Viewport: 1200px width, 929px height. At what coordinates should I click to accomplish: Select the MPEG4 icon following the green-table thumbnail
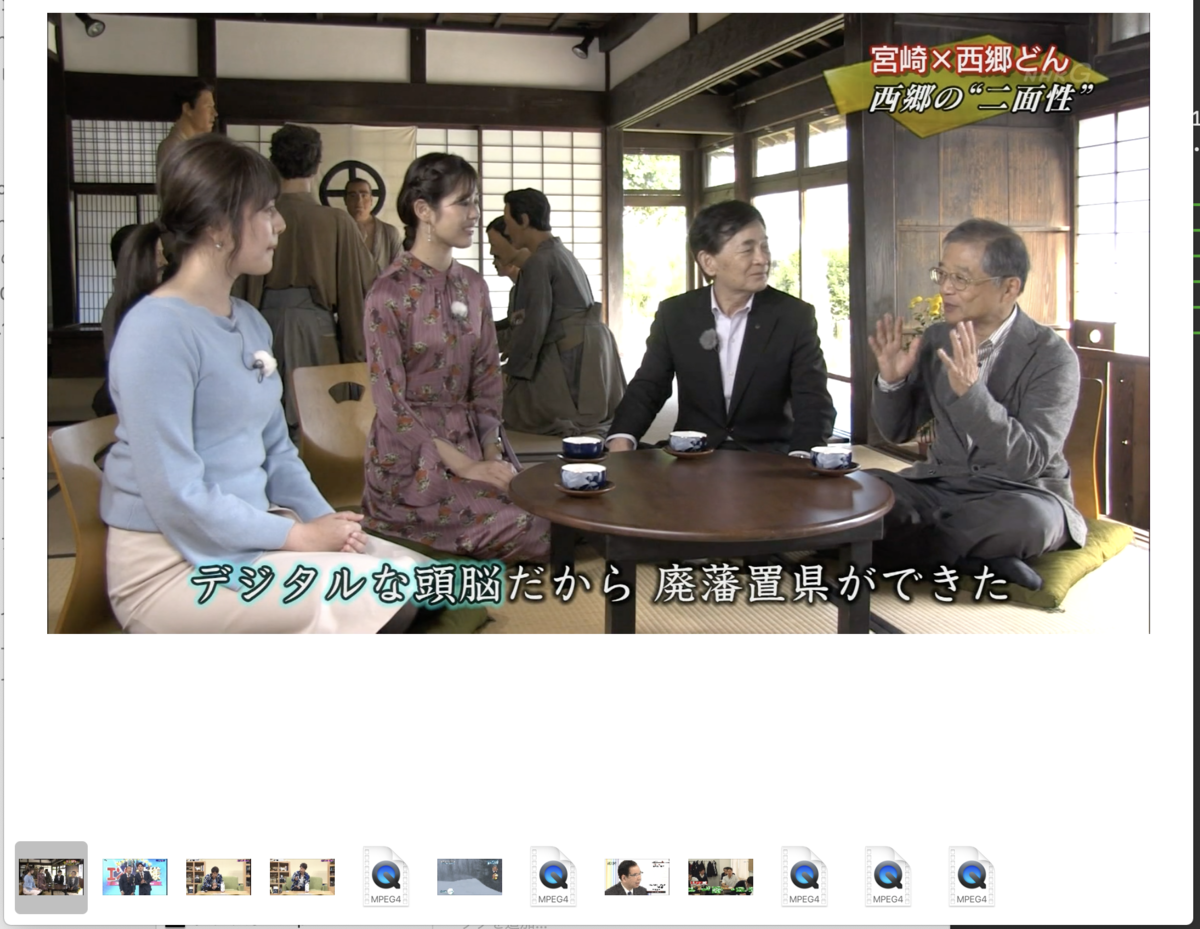[805, 875]
